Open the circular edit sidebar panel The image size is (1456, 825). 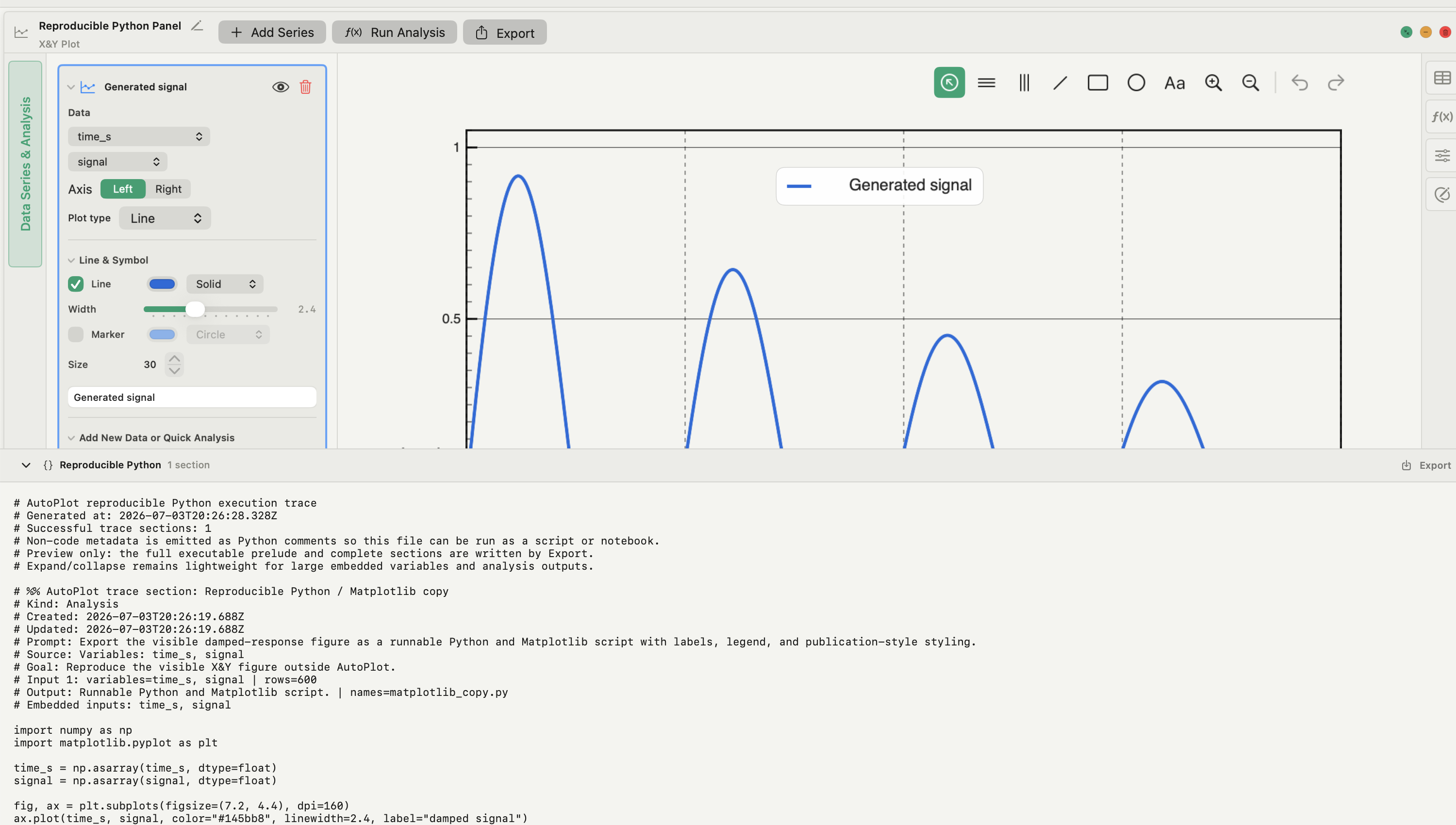[x=1442, y=194]
